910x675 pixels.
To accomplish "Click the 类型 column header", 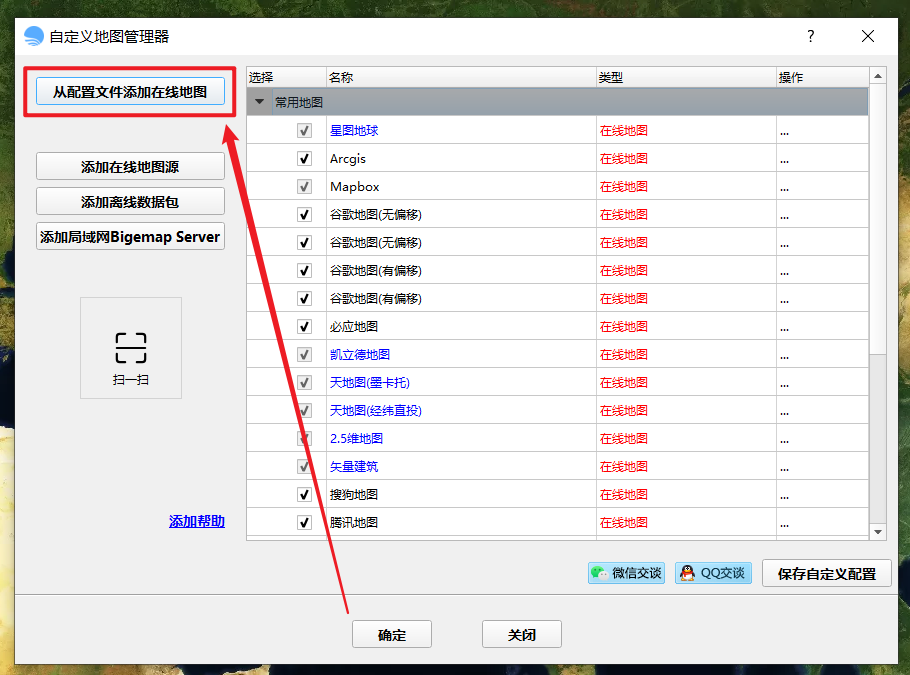I will tap(687, 77).
